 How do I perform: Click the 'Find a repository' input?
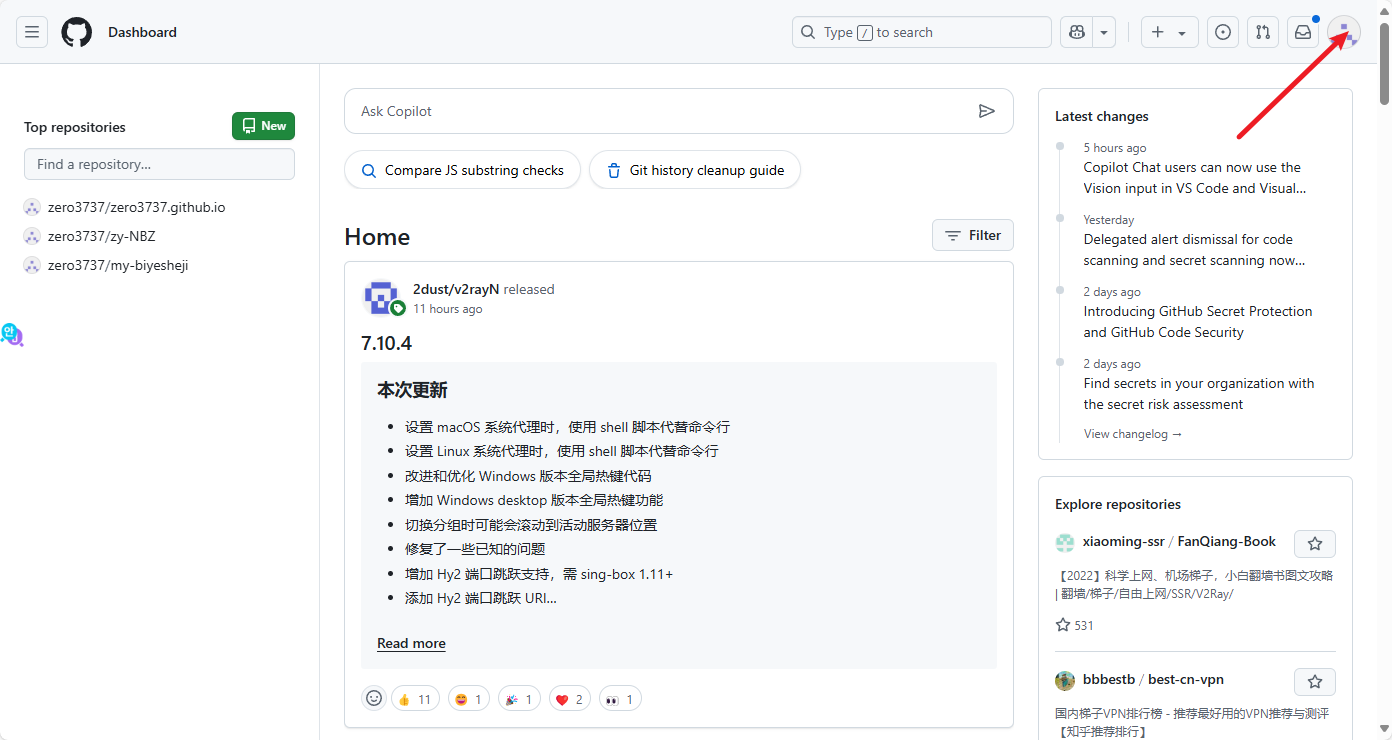point(159,164)
